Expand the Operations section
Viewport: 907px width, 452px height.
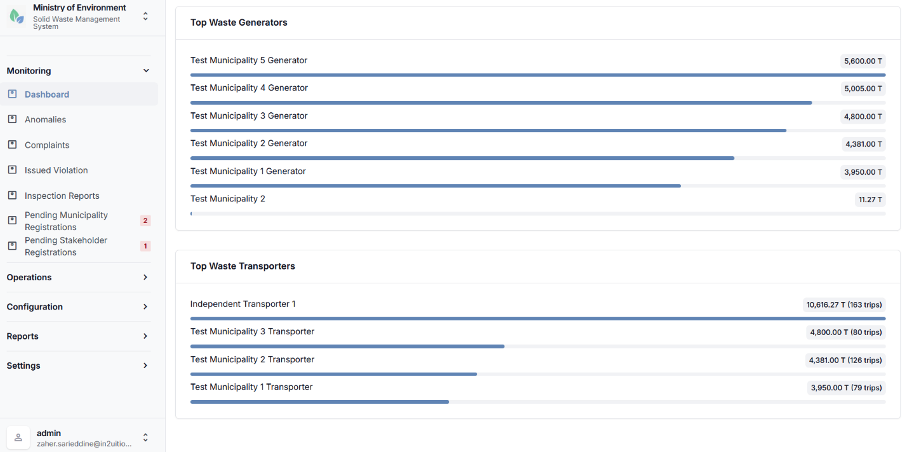click(x=78, y=277)
